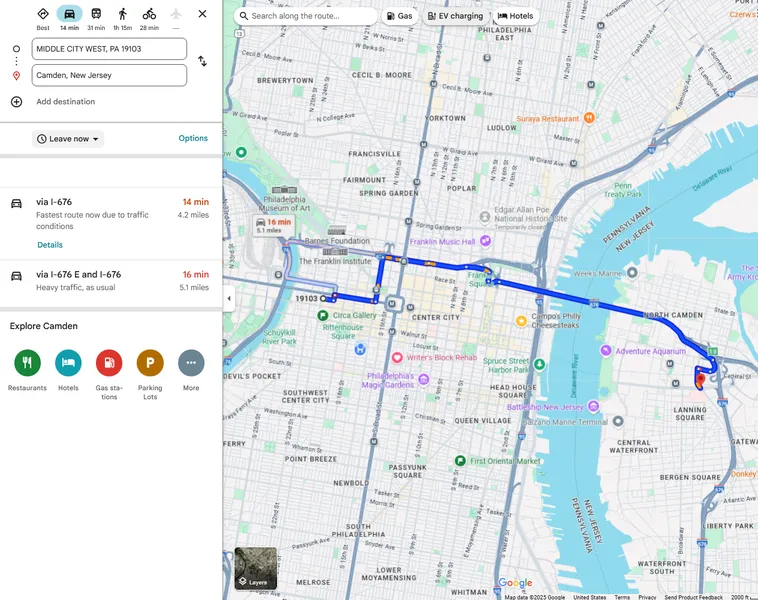The image size is (758, 600).
Task: Switch to Cycling travel mode
Action: [x=149, y=14]
